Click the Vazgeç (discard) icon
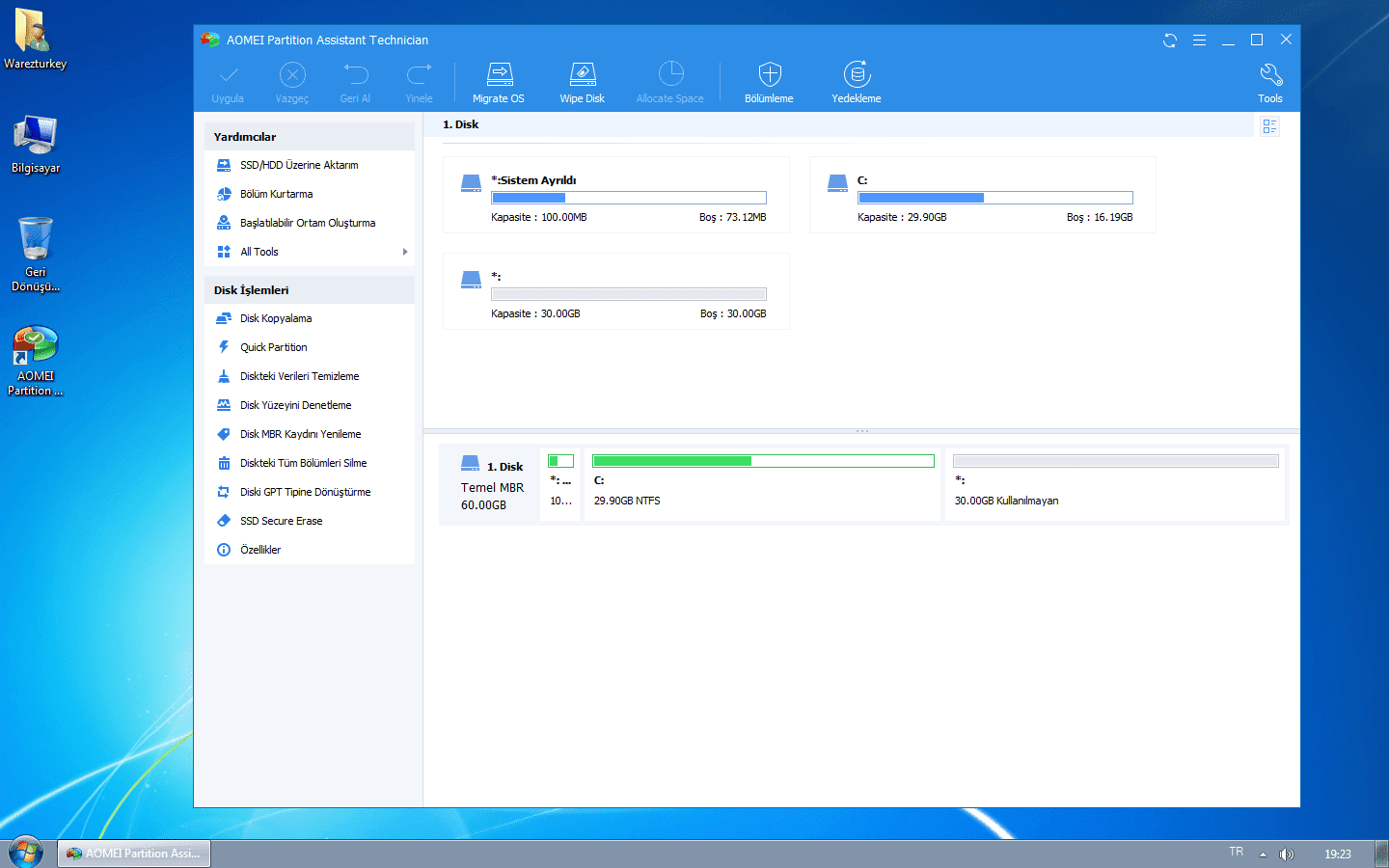The image size is (1389, 868). pos(292,74)
